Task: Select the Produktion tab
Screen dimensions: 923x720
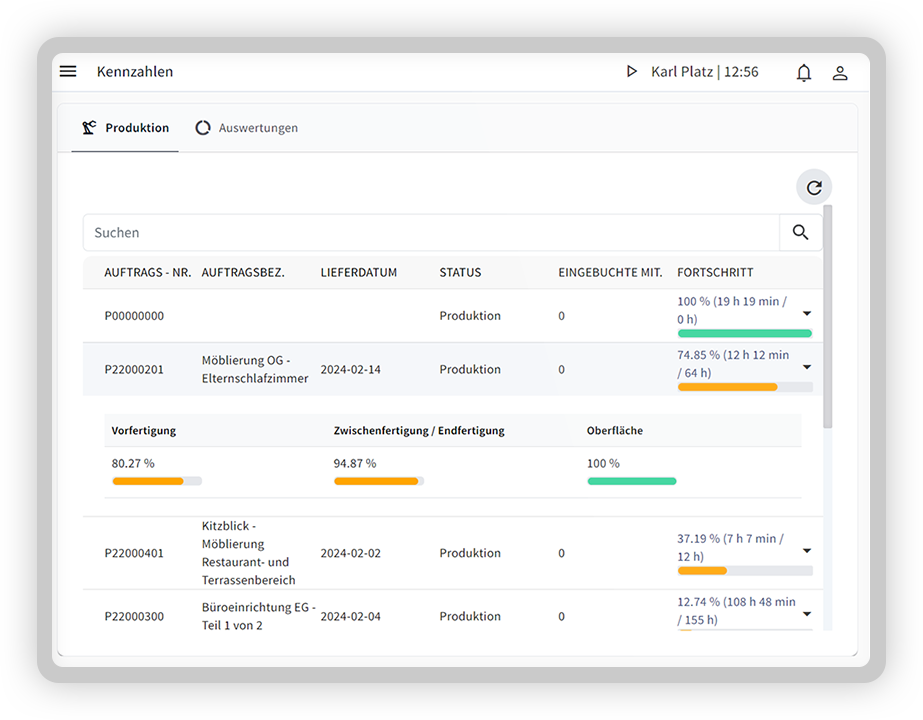Action: click(136, 128)
